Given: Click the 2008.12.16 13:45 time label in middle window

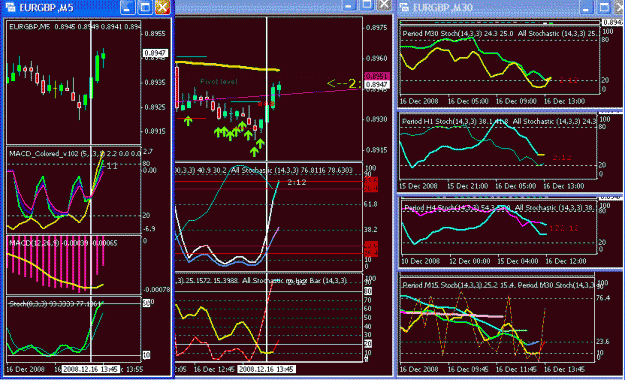Looking at the screenshot, I should [x=266, y=369].
